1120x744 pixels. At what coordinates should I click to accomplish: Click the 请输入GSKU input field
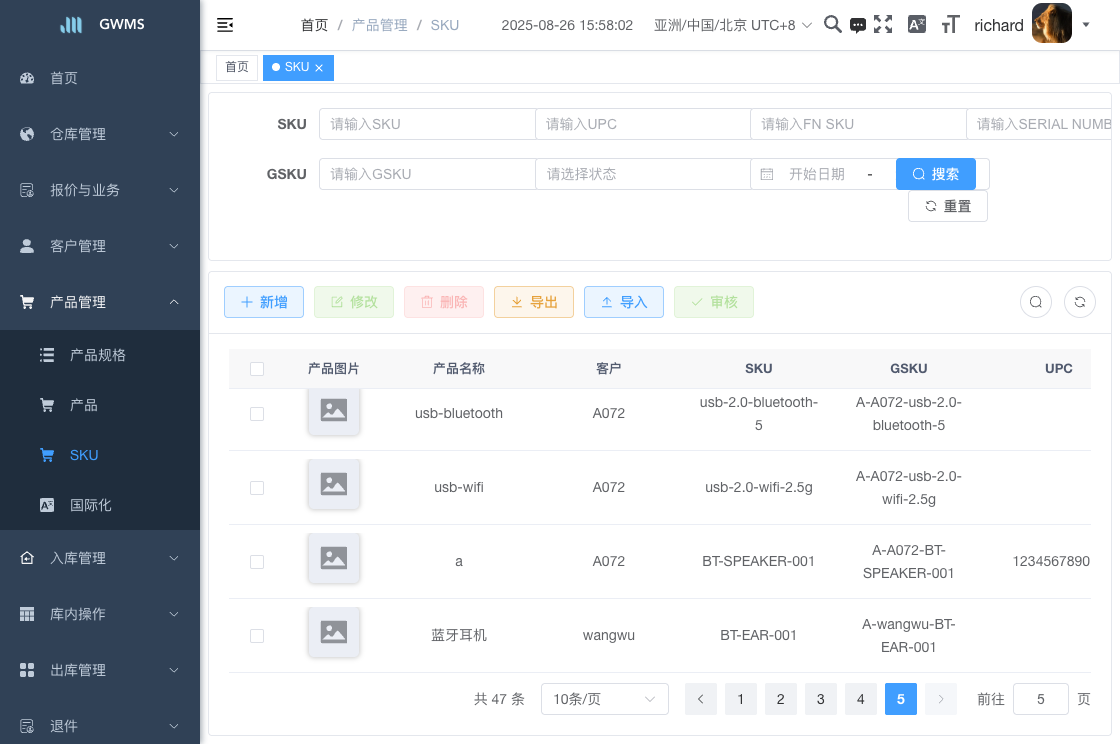point(427,174)
